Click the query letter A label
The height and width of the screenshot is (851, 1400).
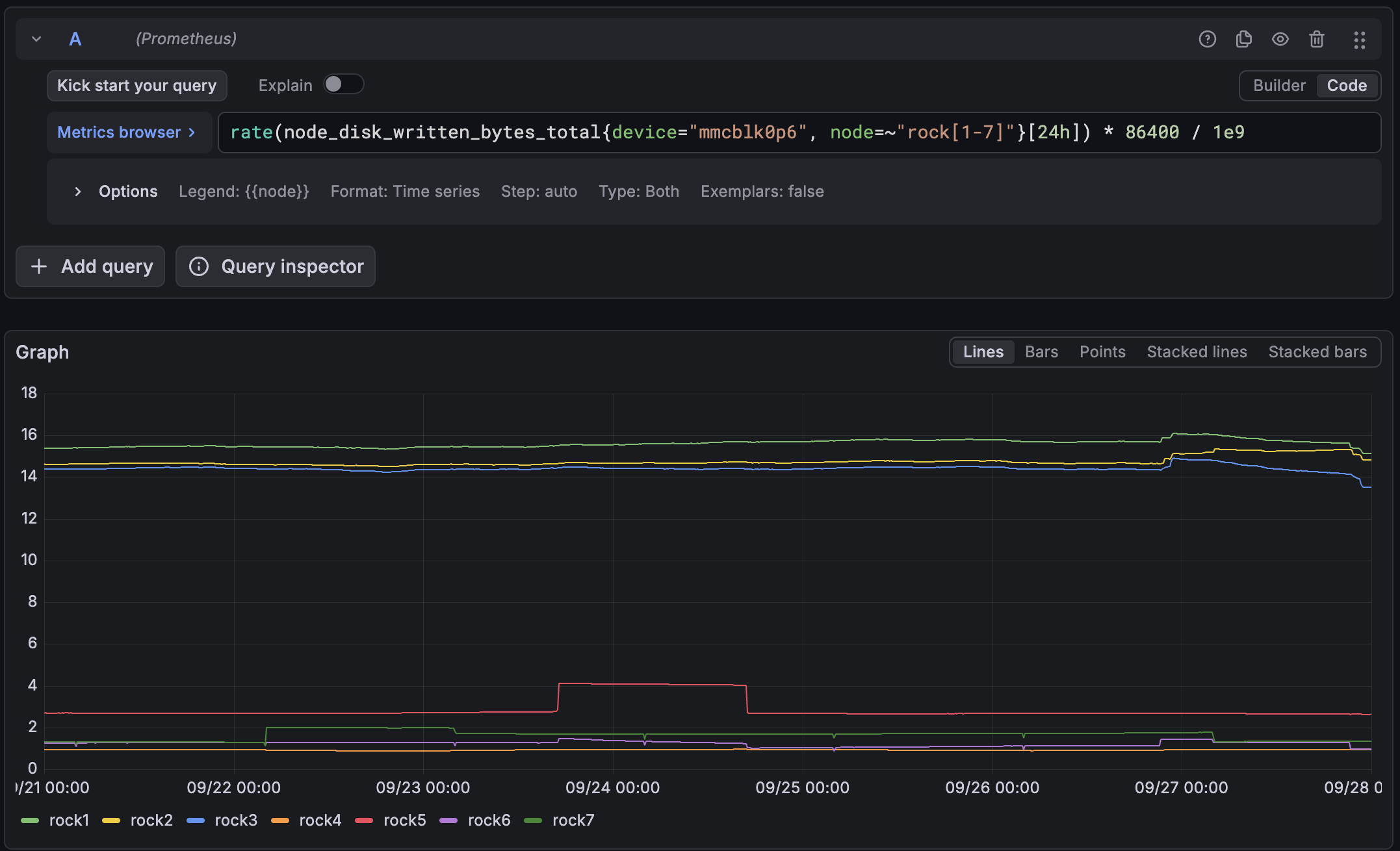(75, 40)
